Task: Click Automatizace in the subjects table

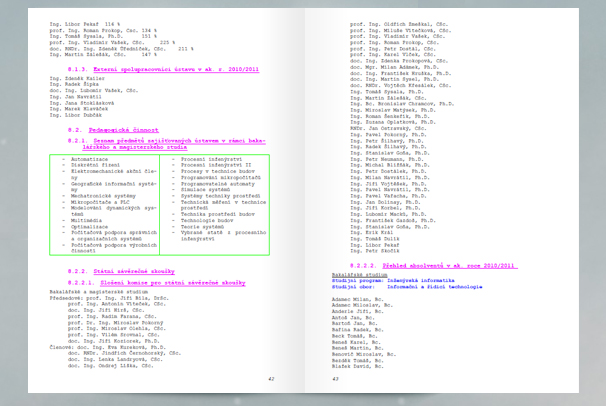Action: (91, 158)
